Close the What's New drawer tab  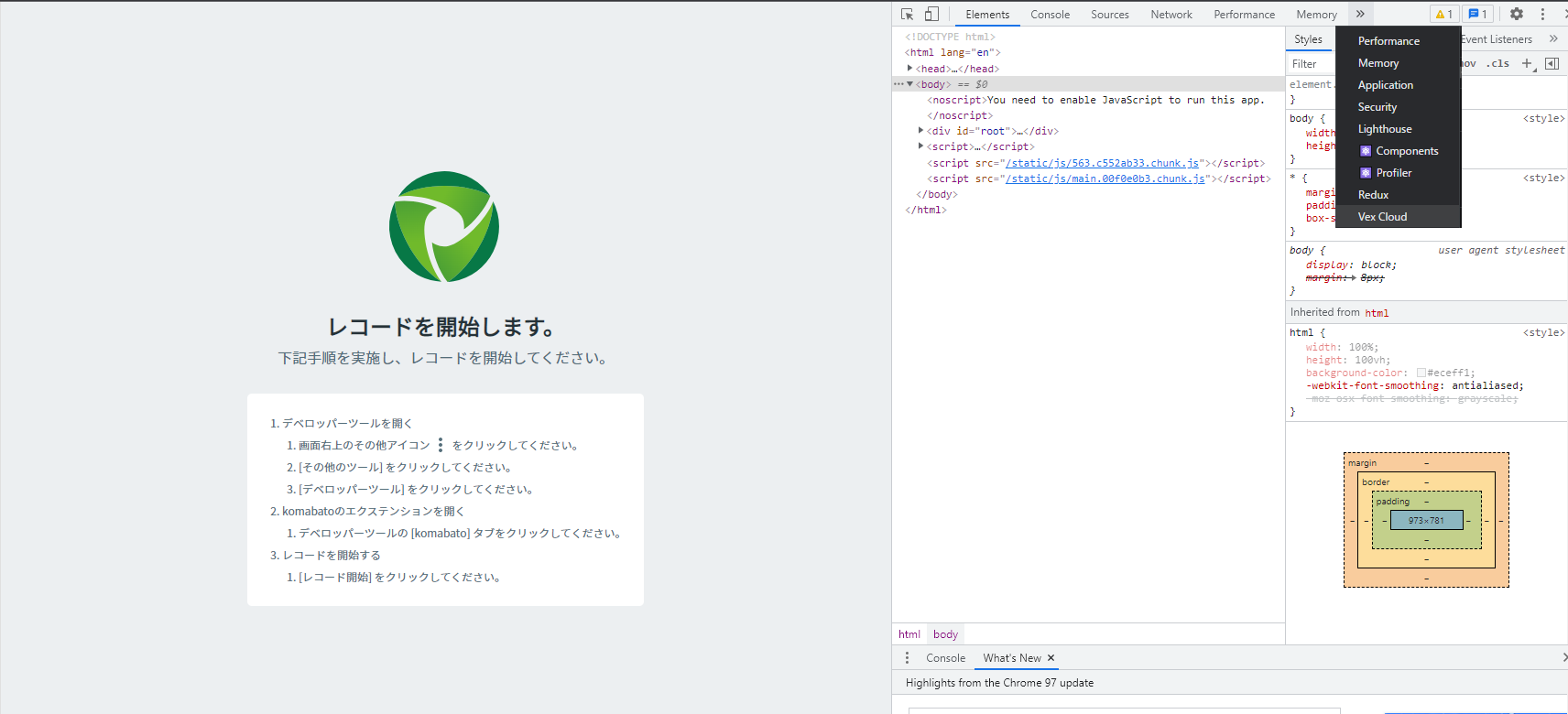(1051, 658)
